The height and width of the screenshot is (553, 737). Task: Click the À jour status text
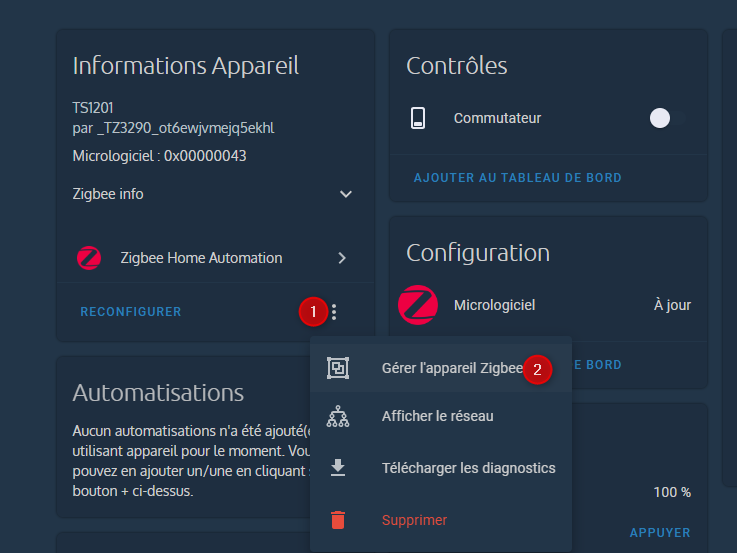(x=672, y=305)
